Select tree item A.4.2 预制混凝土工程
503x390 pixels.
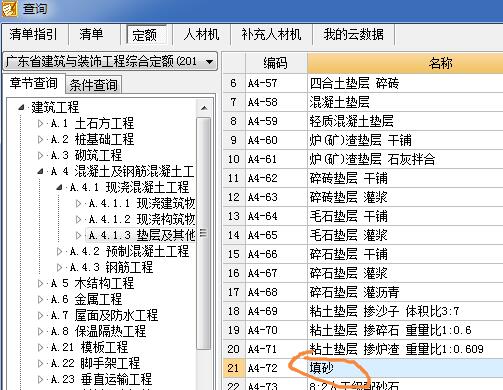[129, 251]
